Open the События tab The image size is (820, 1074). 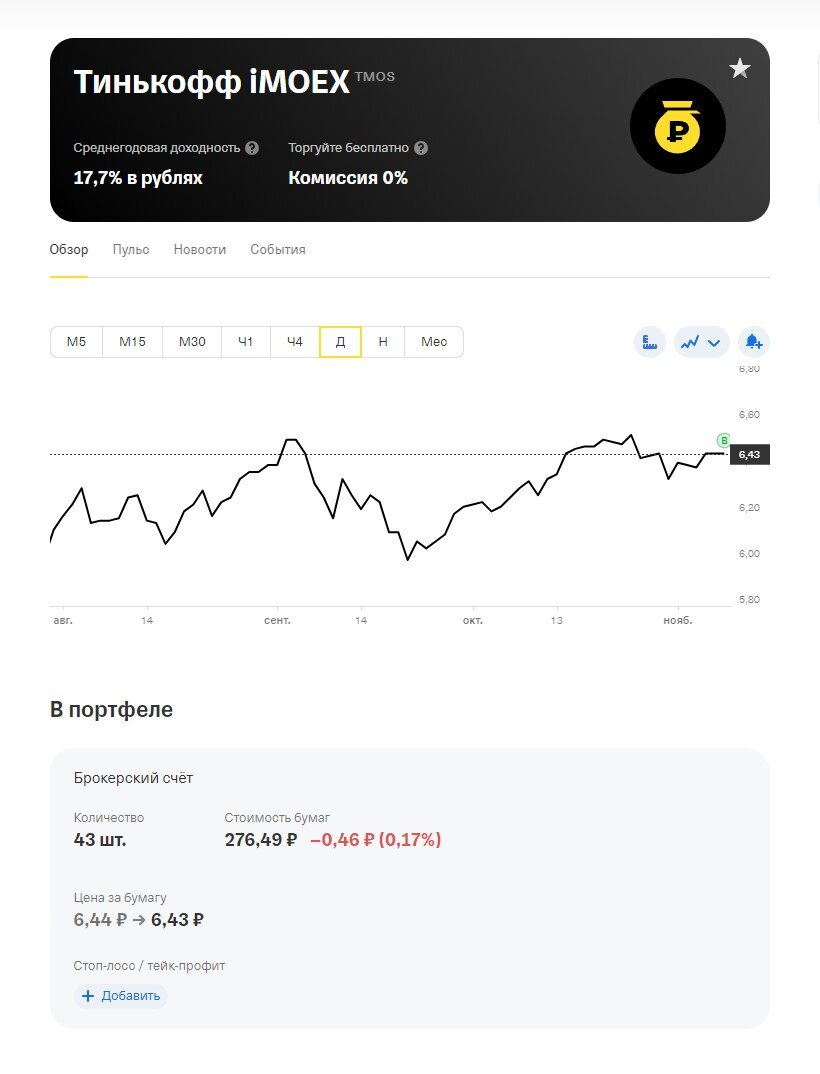278,250
